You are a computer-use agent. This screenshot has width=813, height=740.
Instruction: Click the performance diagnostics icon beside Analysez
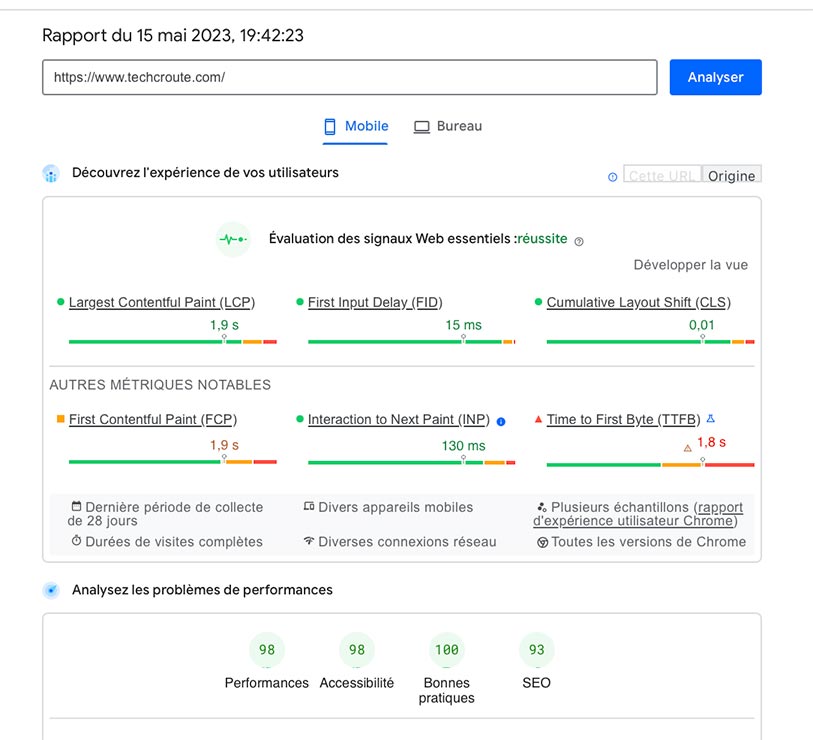(51, 590)
